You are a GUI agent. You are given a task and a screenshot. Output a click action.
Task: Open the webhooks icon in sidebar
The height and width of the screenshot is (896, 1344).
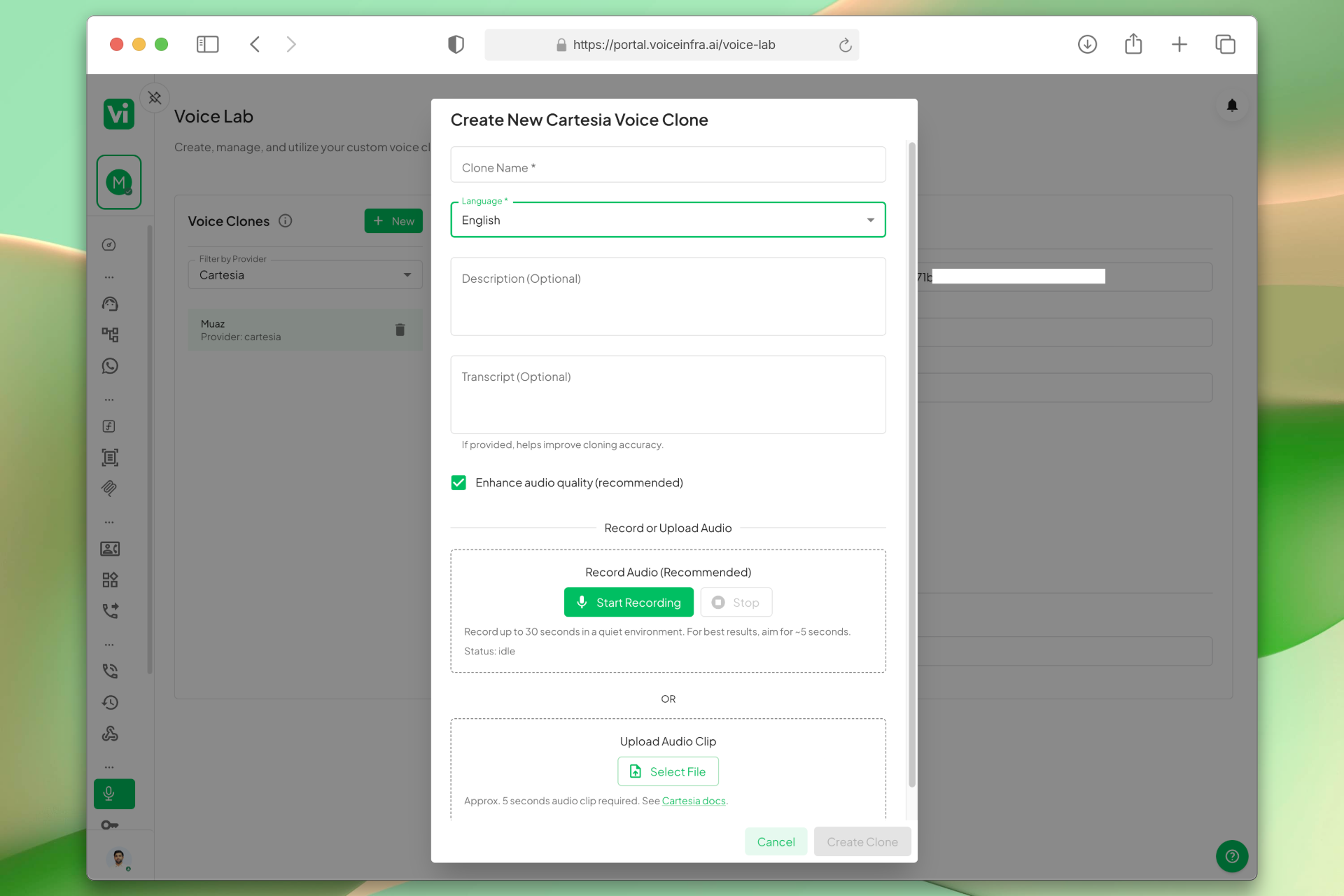click(110, 734)
